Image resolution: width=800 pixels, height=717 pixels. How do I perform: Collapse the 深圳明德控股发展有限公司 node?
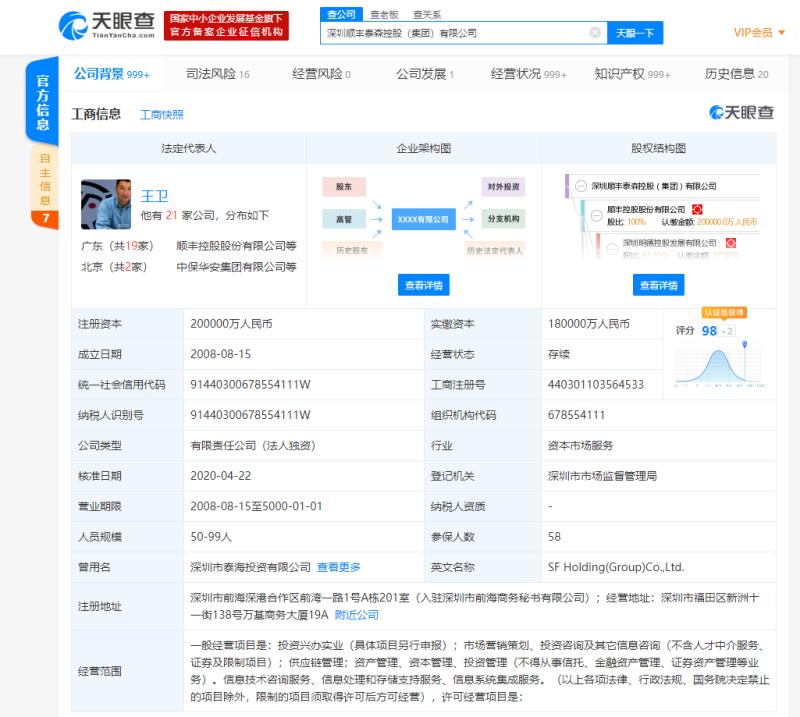pos(612,249)
